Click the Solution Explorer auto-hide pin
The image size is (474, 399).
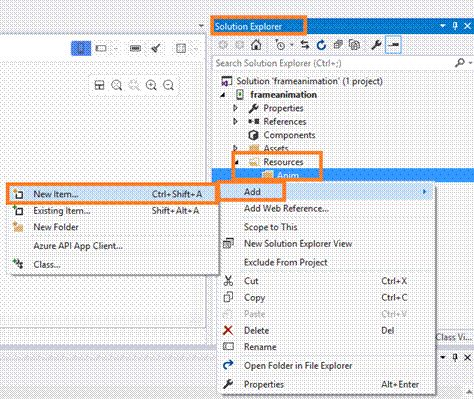click(x=455, y=26)
